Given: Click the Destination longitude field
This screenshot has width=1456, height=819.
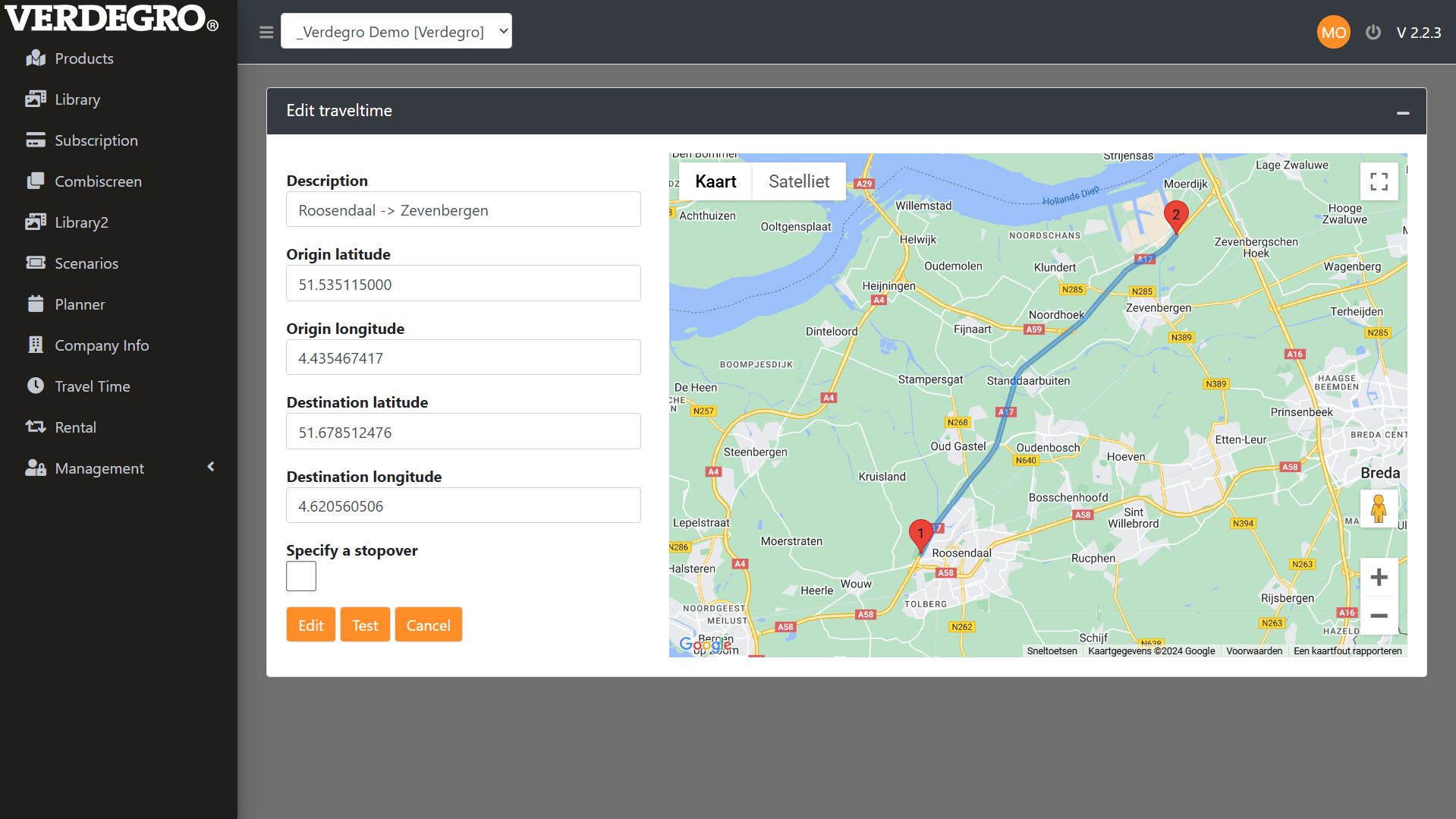Looking at the screenshot, I should [464, 506].
